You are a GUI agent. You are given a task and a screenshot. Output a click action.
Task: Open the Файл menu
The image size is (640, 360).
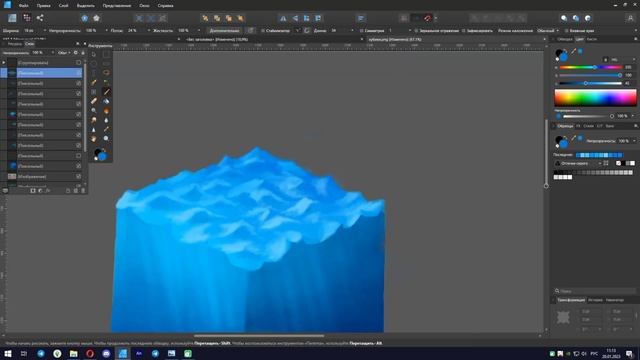(x=24, y=6)
